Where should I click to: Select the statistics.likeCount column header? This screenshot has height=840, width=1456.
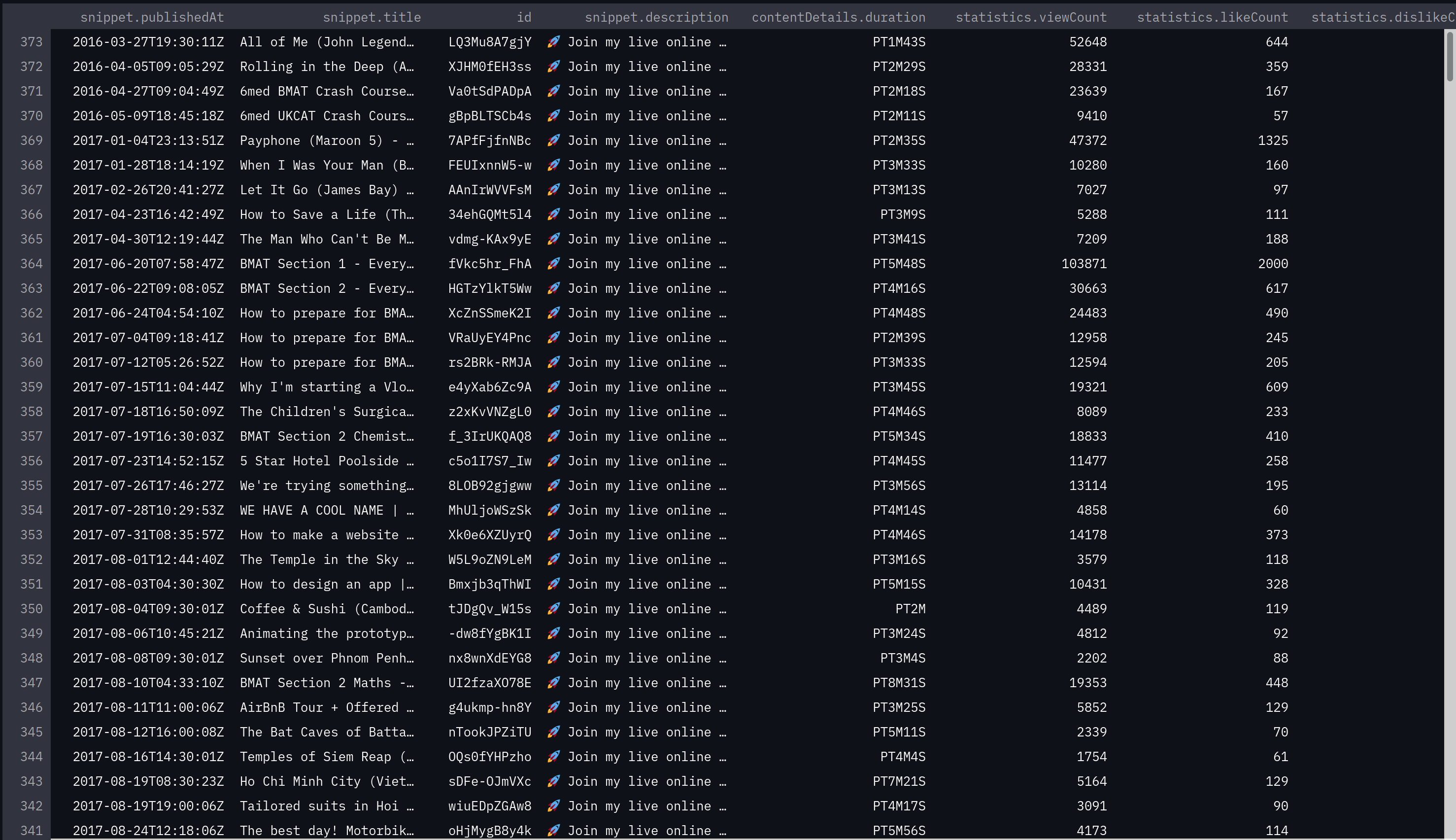[x=1212, y=17]
